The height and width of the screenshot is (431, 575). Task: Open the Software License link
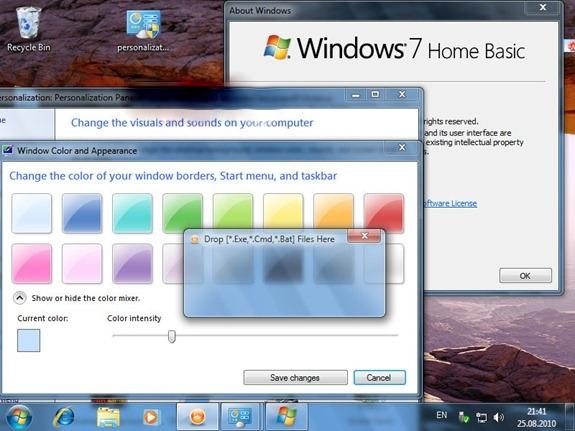(x=450, y=203)
